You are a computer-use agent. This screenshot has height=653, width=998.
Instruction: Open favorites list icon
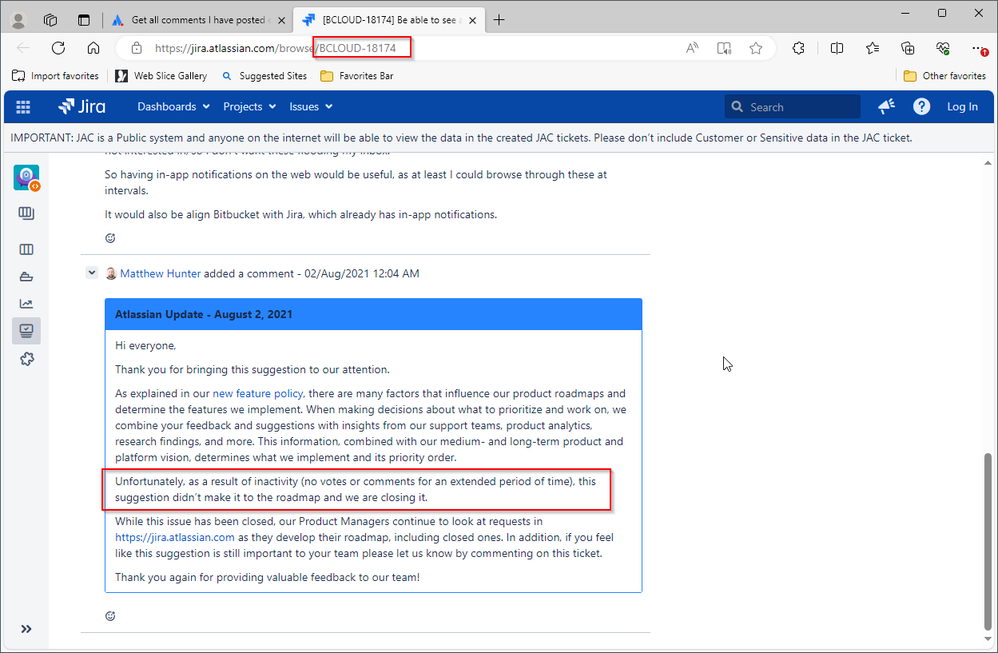[x=873, y=48]
